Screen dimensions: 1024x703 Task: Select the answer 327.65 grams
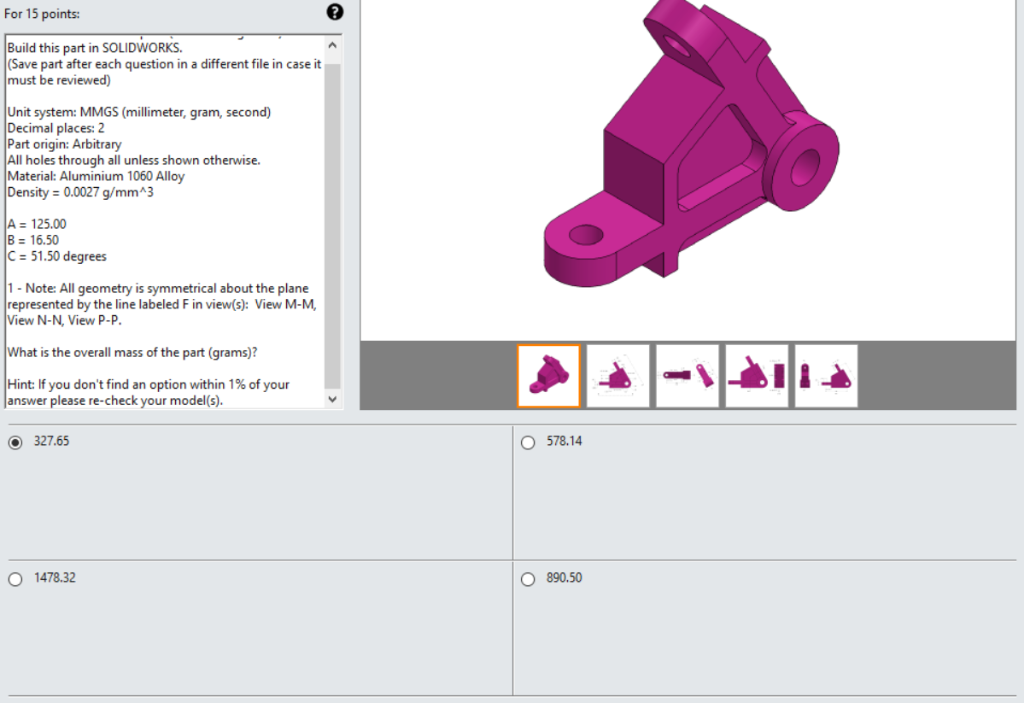15,441
